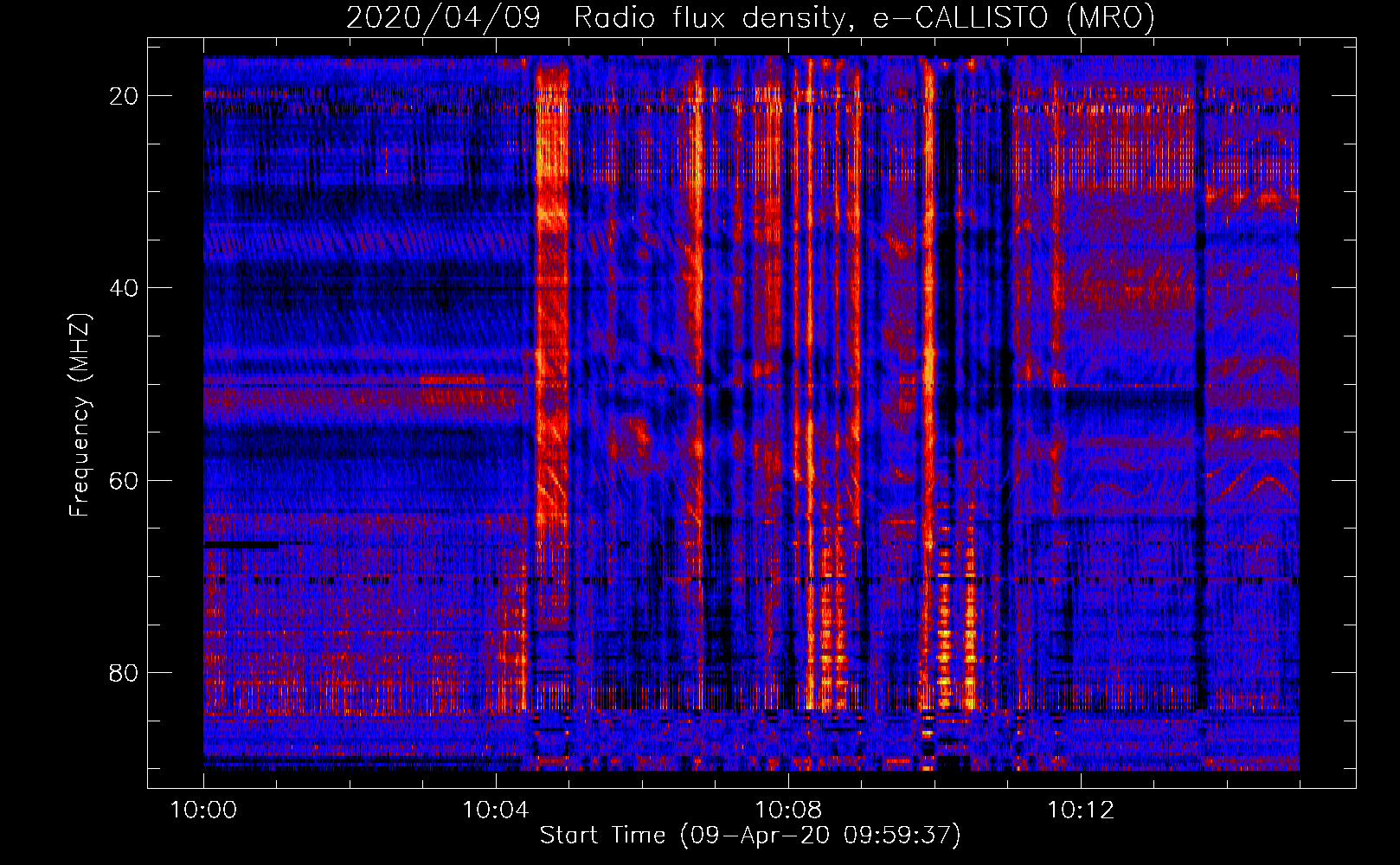Click the '10:12' time tick label

coord(1081,811)
